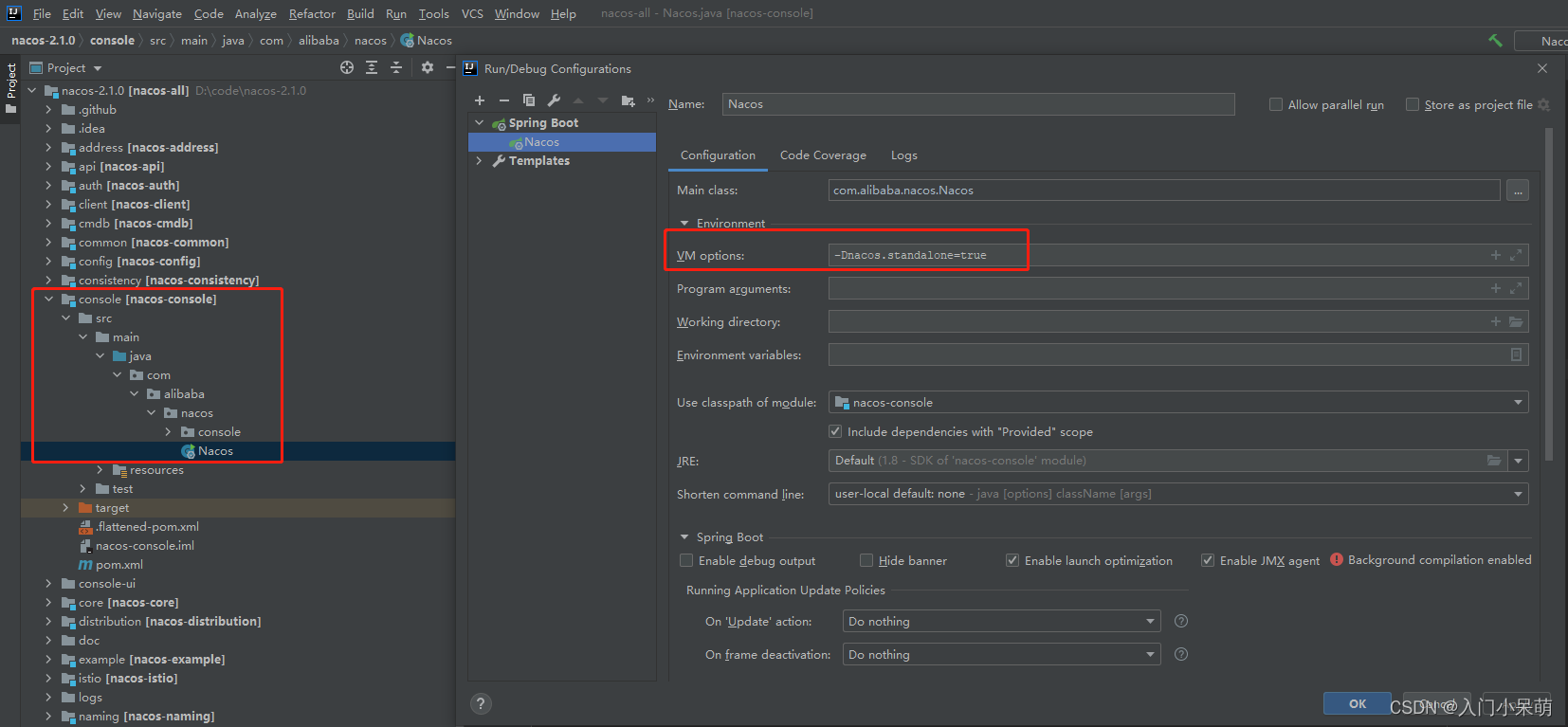Click the help question mark button

coord(481,703)
